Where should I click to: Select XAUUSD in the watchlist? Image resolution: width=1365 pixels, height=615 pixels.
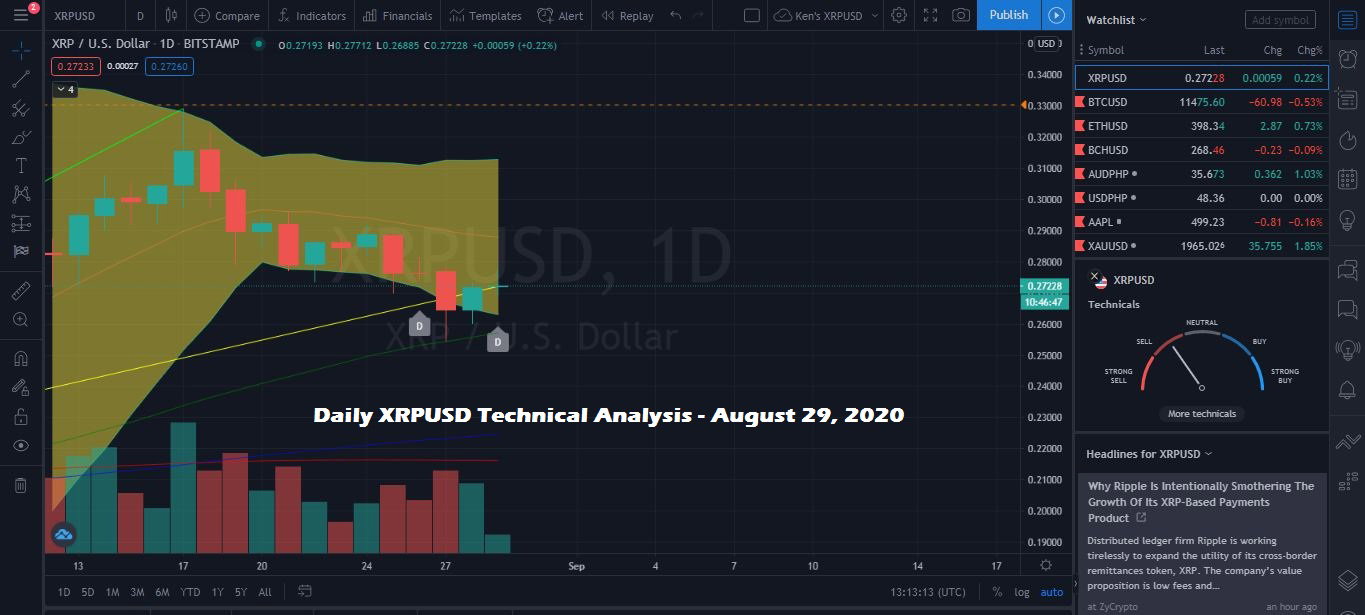click(1201, 246)
